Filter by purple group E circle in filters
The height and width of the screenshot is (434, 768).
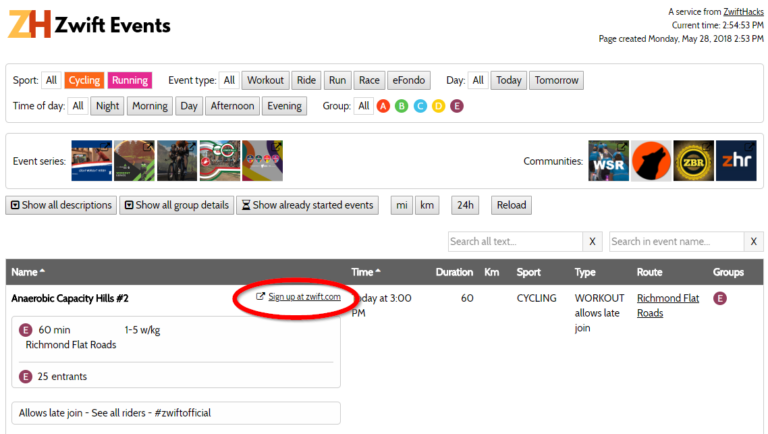(457, 106)
